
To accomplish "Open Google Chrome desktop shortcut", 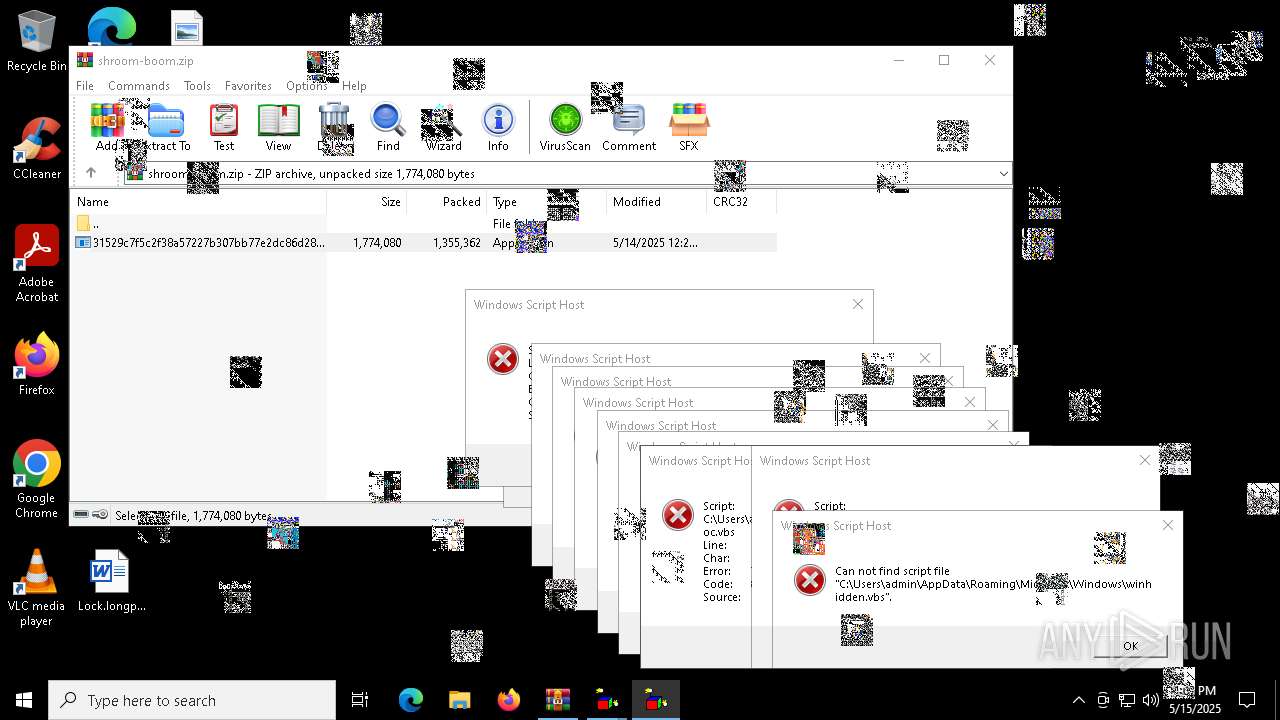I will tap(37, 479).
